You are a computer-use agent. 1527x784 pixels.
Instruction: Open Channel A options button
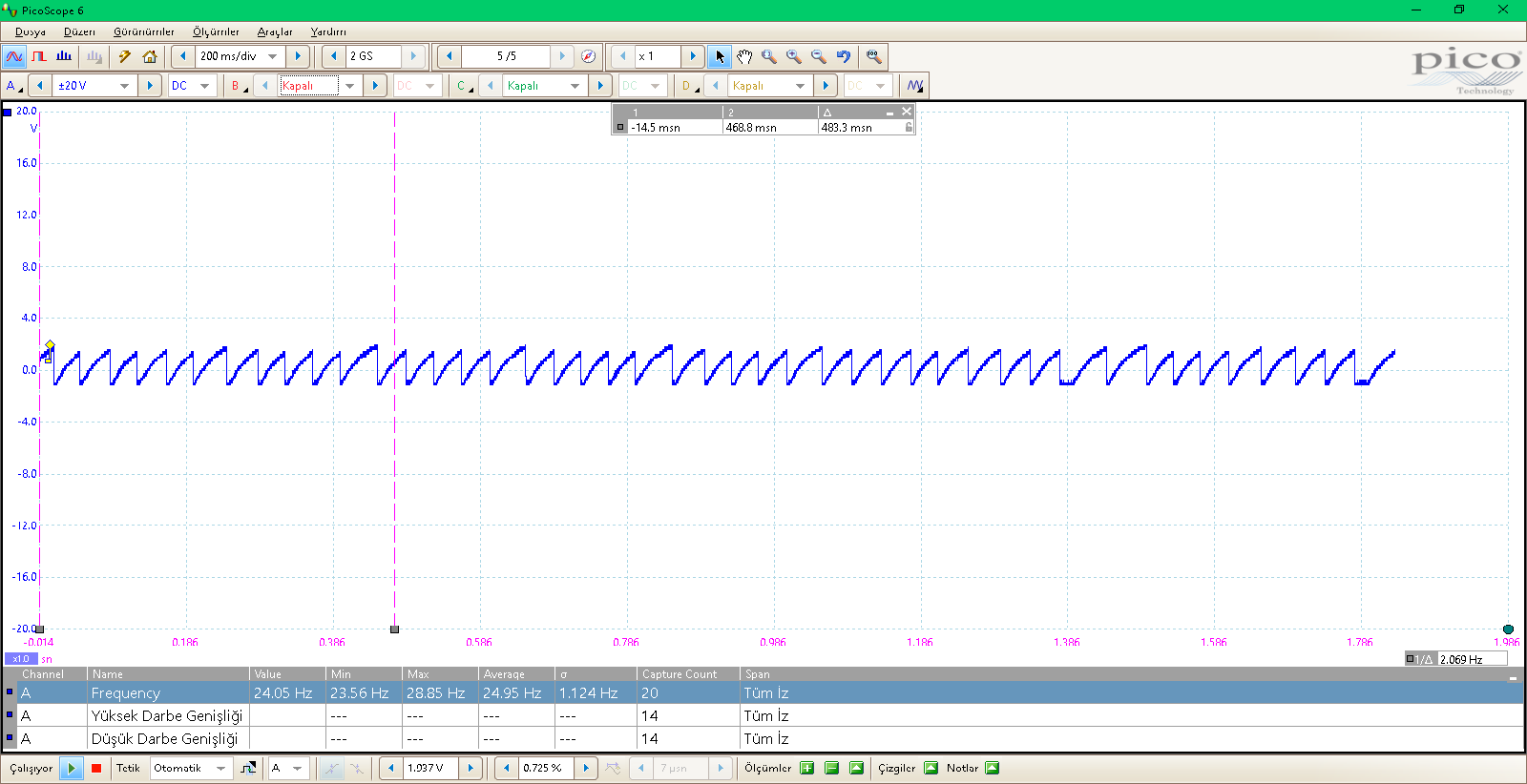tap(13, 86)
